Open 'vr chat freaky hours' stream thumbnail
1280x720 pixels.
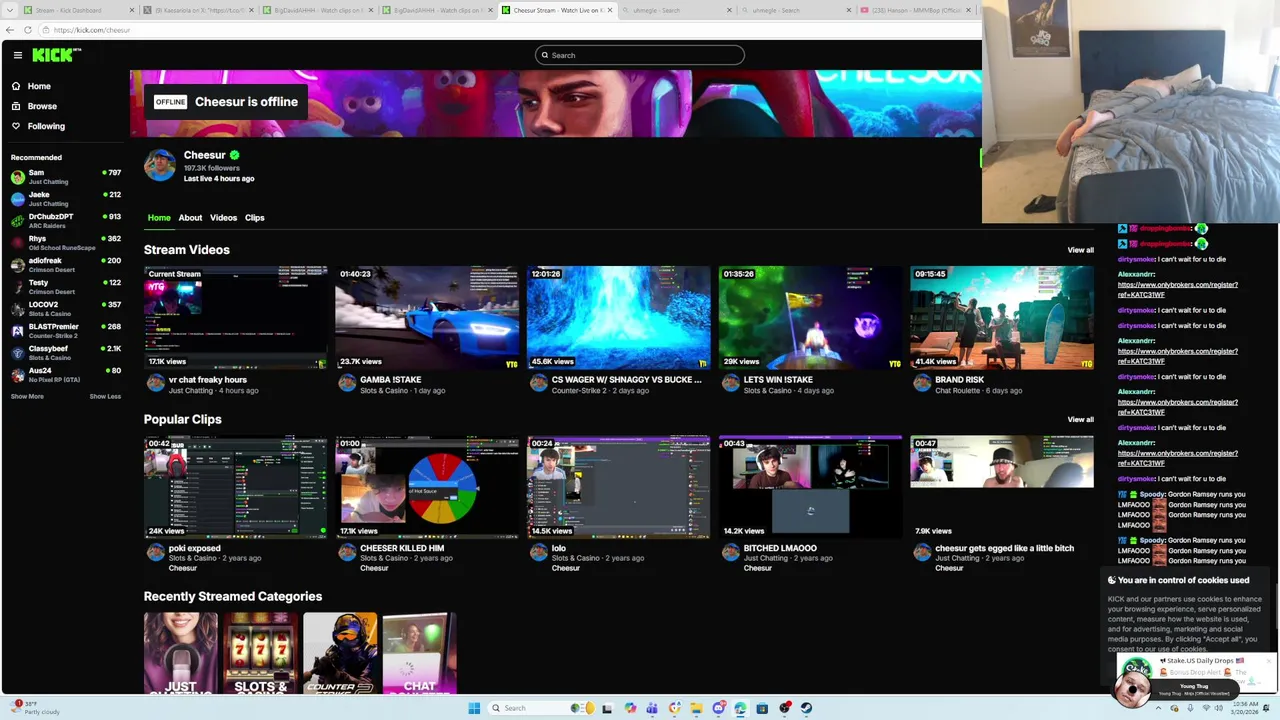tap(235, 317)
